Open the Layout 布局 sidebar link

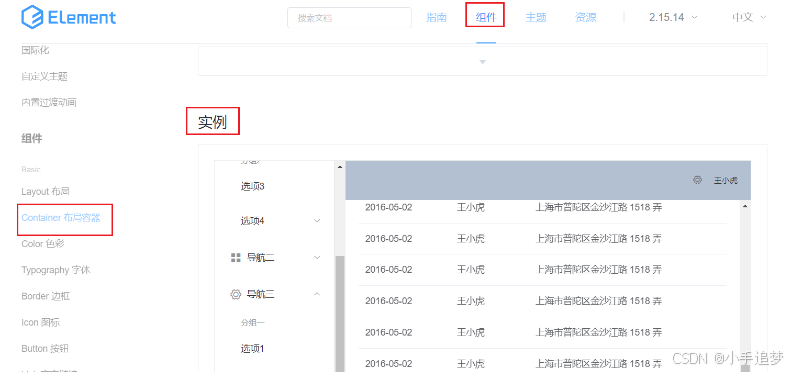coord(45,192)
